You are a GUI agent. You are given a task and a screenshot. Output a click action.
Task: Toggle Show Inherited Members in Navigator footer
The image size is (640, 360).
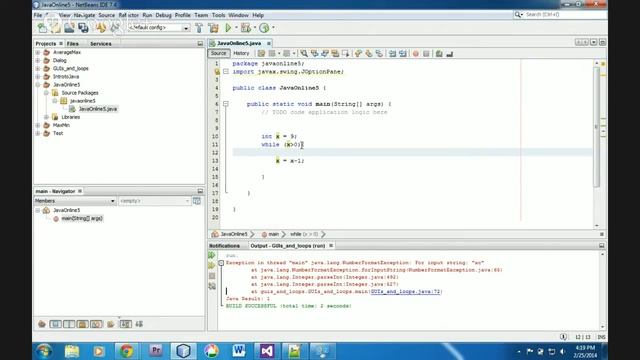pos(42,324)
